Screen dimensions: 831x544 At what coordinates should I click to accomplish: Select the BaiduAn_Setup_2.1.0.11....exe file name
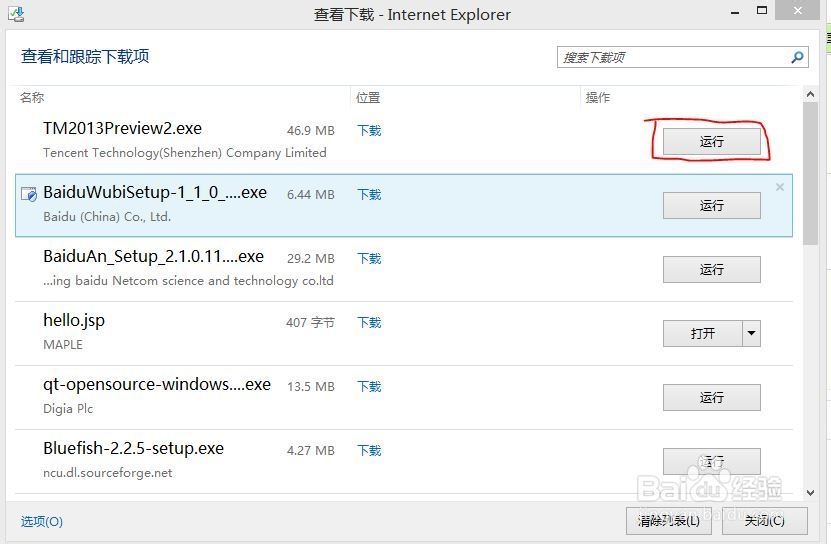coord(153,257)
